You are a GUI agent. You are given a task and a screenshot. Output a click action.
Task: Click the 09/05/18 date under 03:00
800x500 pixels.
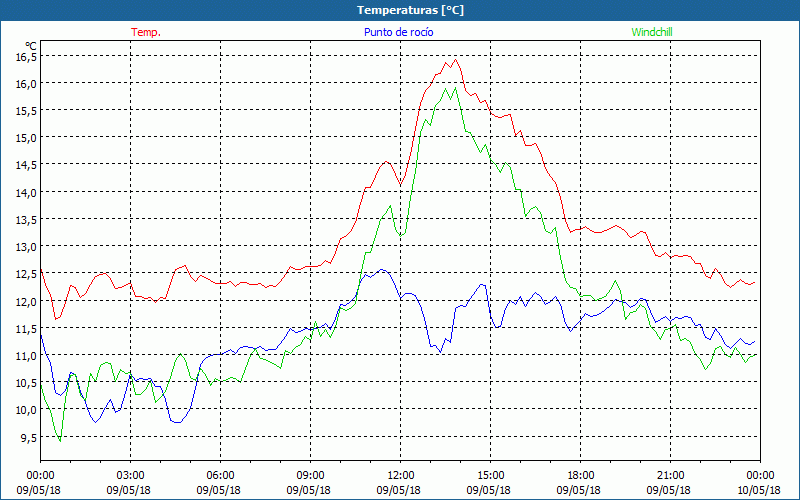(129, 490)
